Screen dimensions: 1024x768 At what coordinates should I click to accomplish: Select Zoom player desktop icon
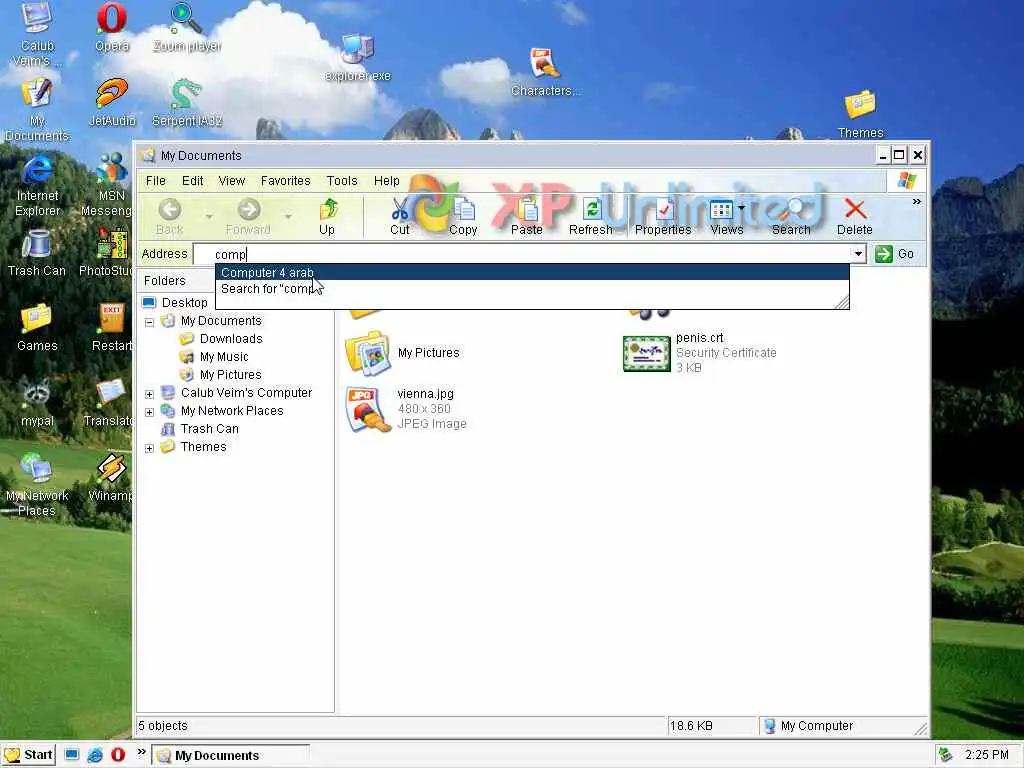pyautogui.click(x=187, y=27)
